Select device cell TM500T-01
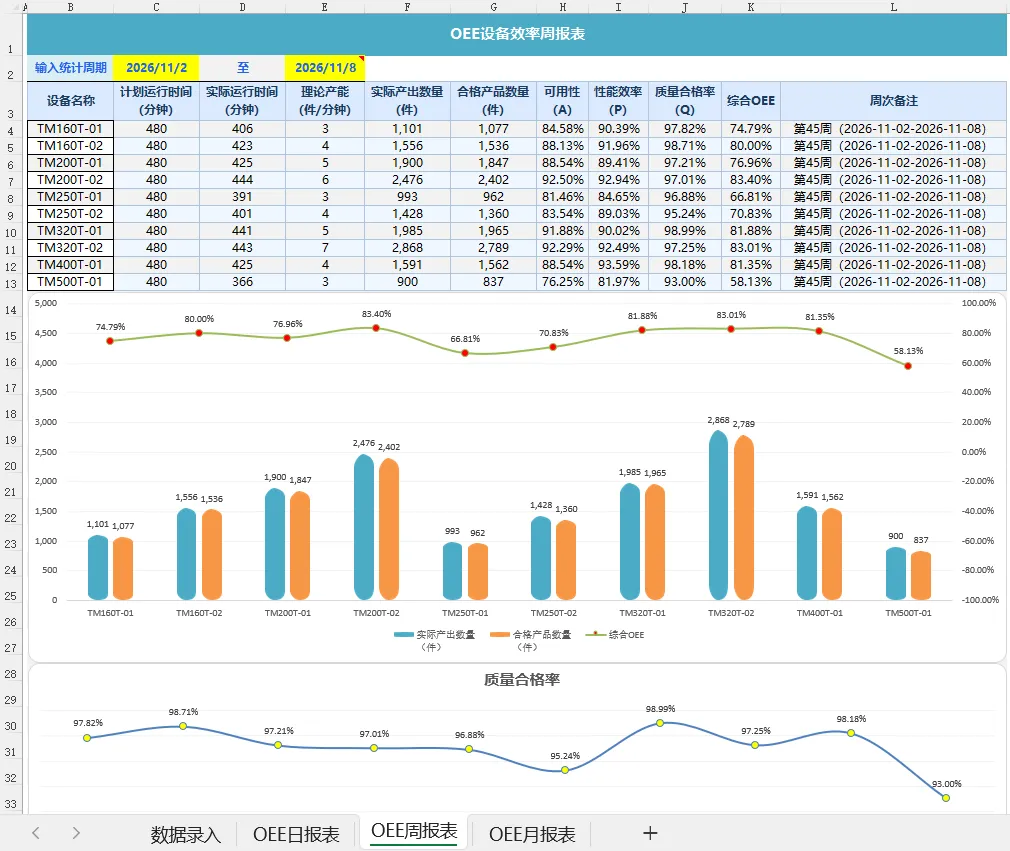This screenshot has width=1010, height=851. pos(70,282)
